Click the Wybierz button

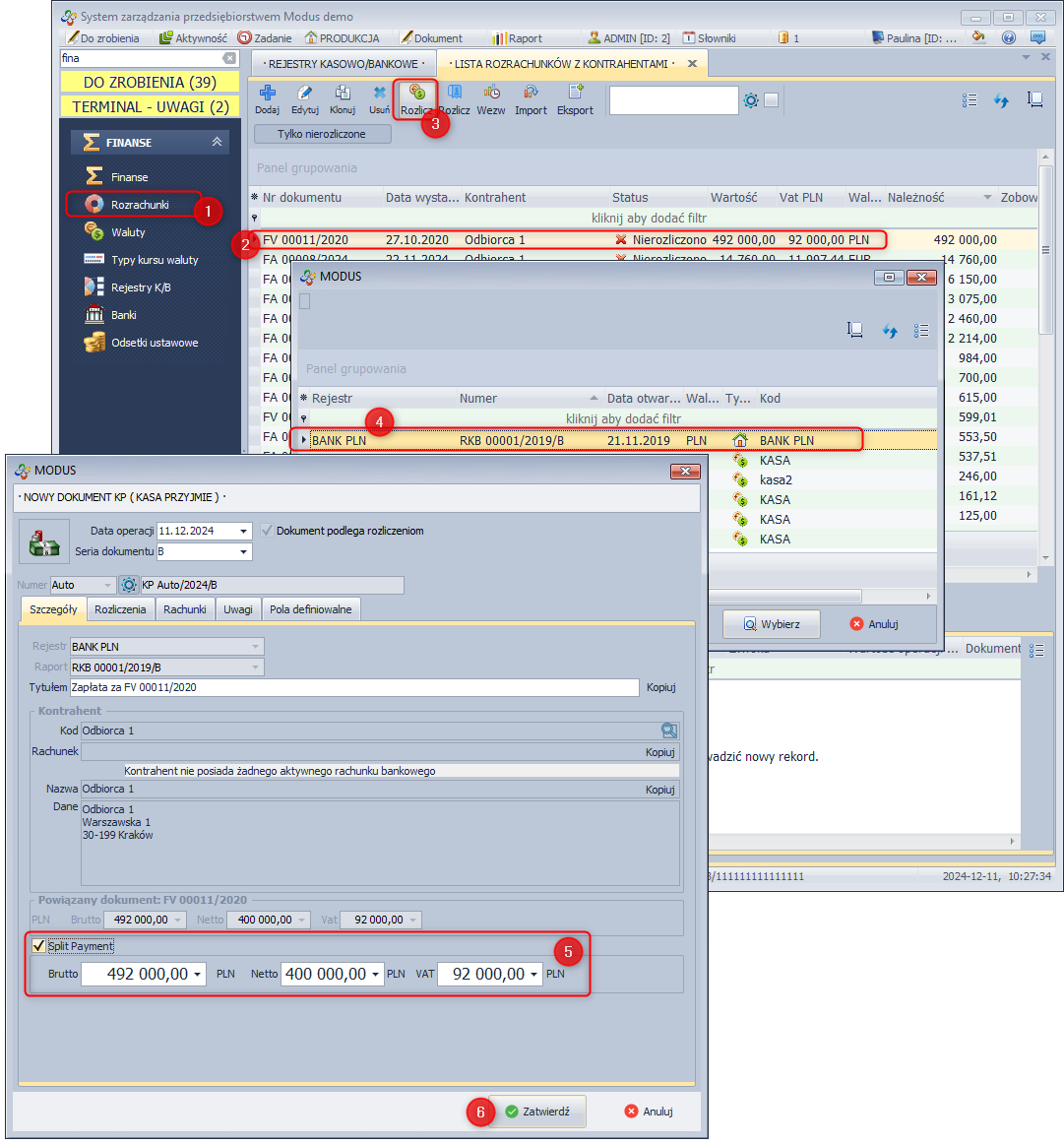772,624
